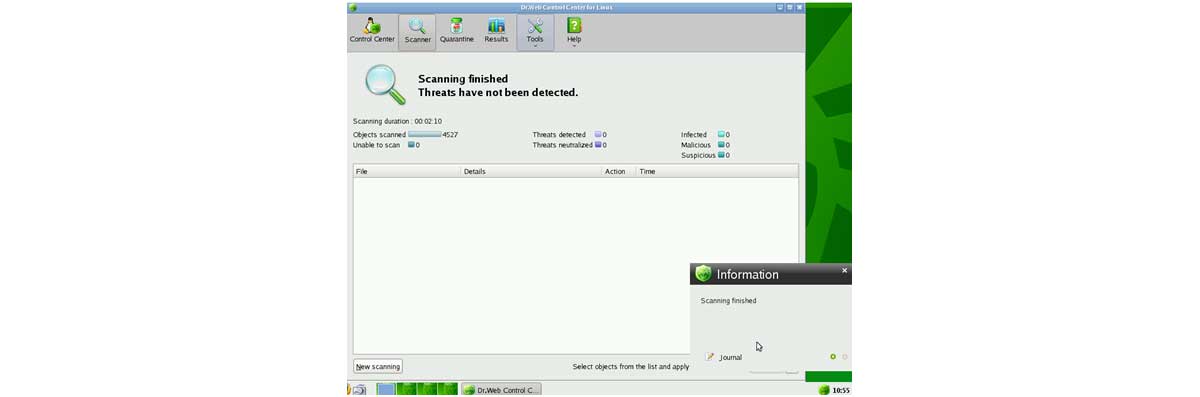Click the Dr.Web tray icon beside clock
The height and width of the screenshot is (397, 1200).
point(824,390)
